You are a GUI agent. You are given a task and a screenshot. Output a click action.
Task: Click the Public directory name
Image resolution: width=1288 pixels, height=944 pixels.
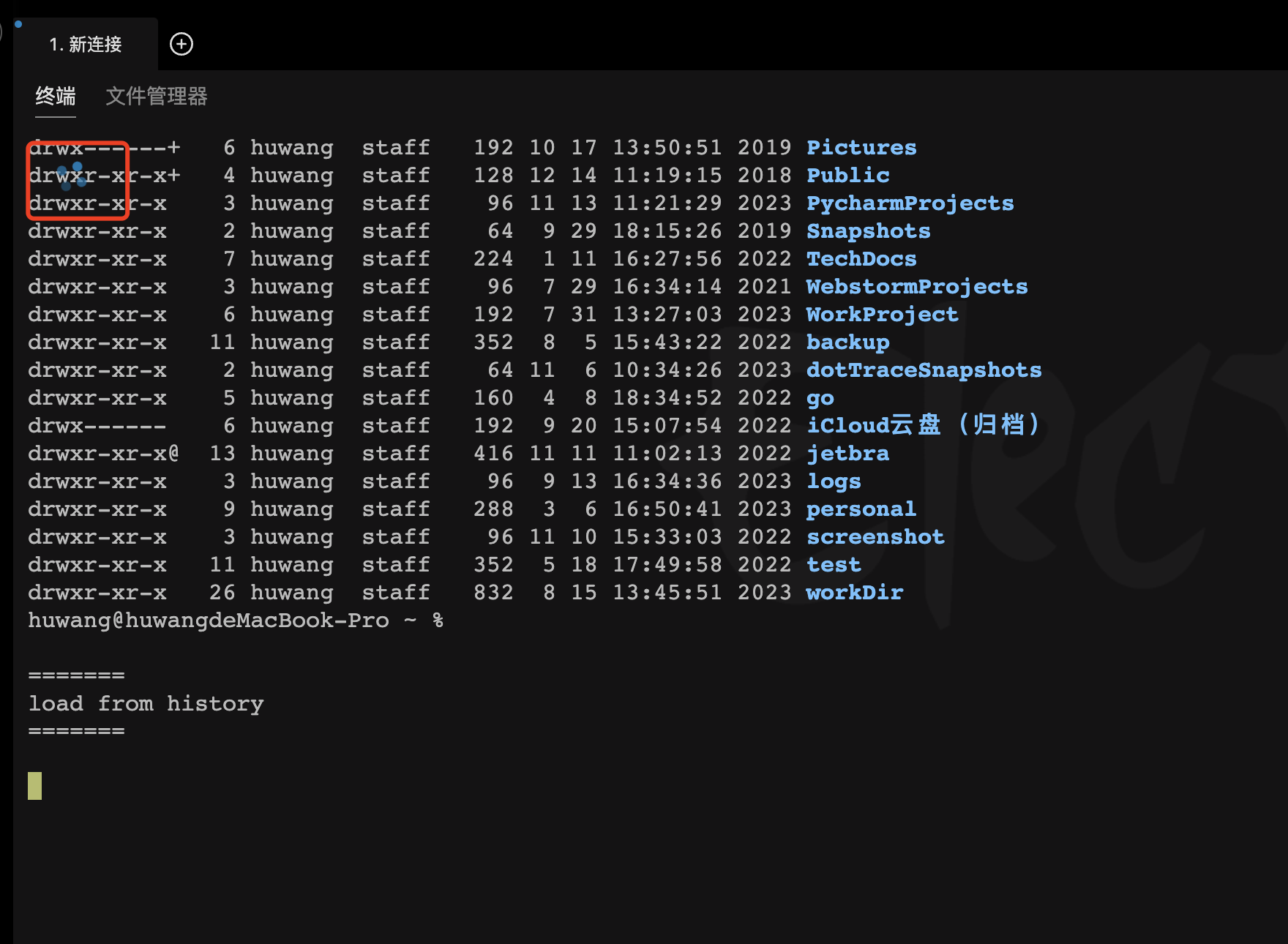click(x=847, y=176)
